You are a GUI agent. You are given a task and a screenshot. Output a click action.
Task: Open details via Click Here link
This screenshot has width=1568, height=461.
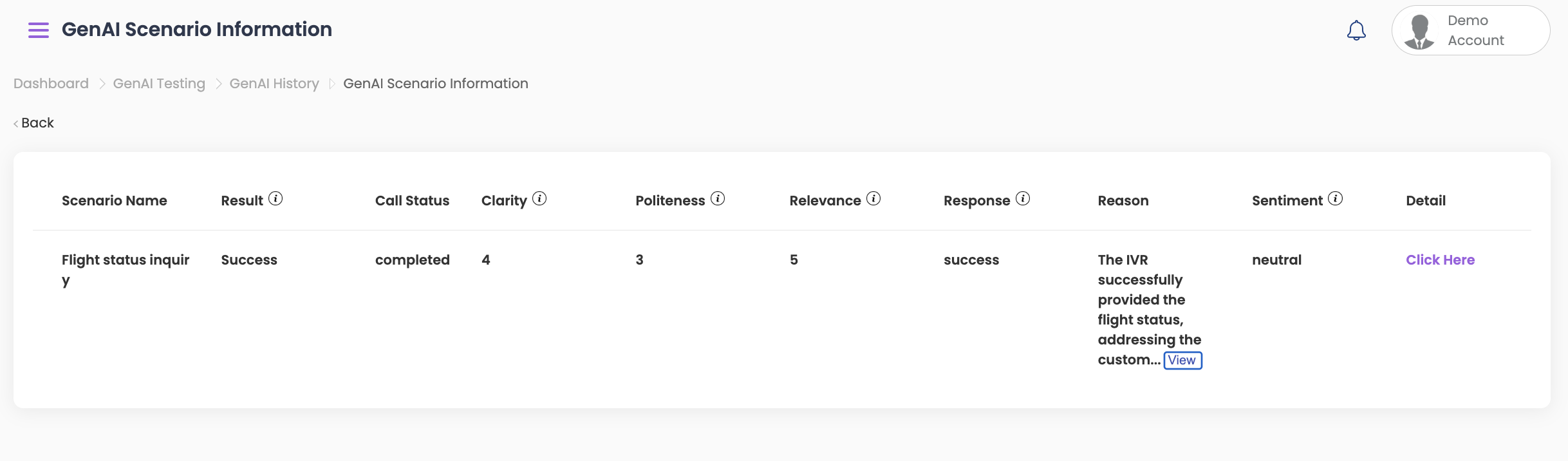1440,260
